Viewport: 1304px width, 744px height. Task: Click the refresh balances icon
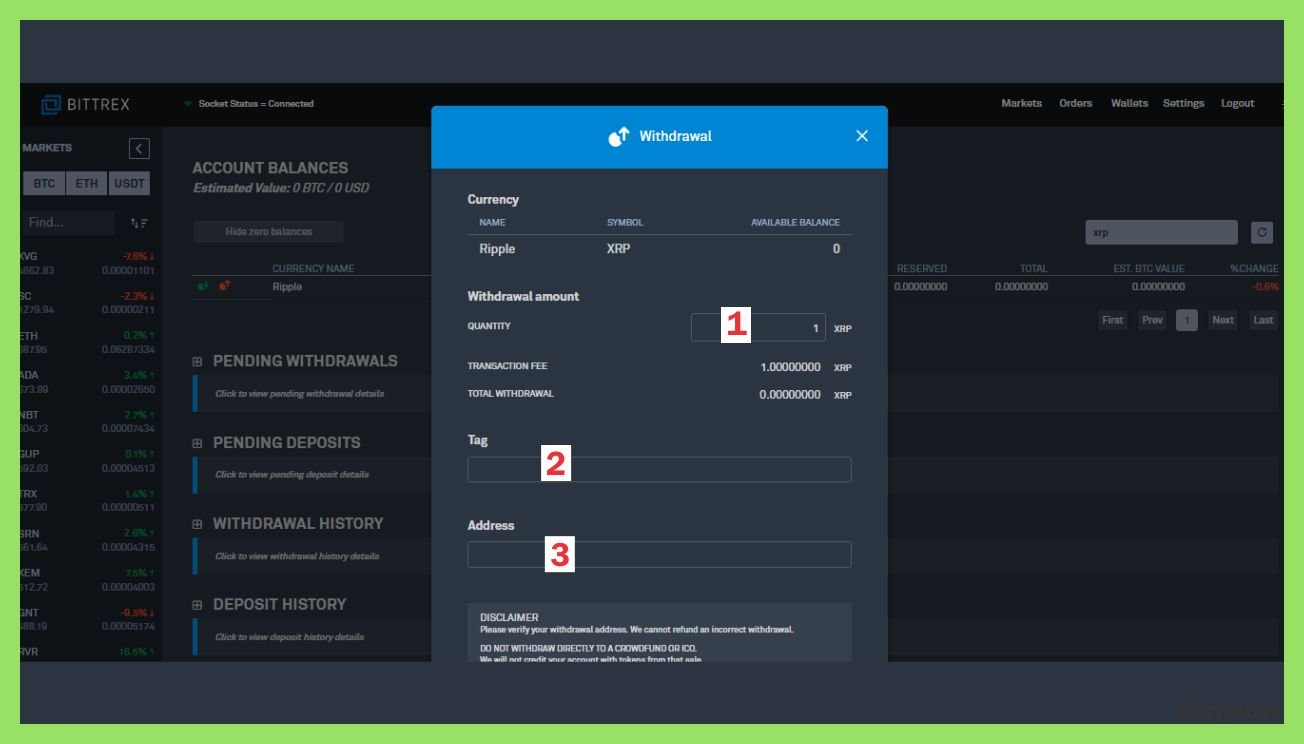click(x=1262, y=233)
